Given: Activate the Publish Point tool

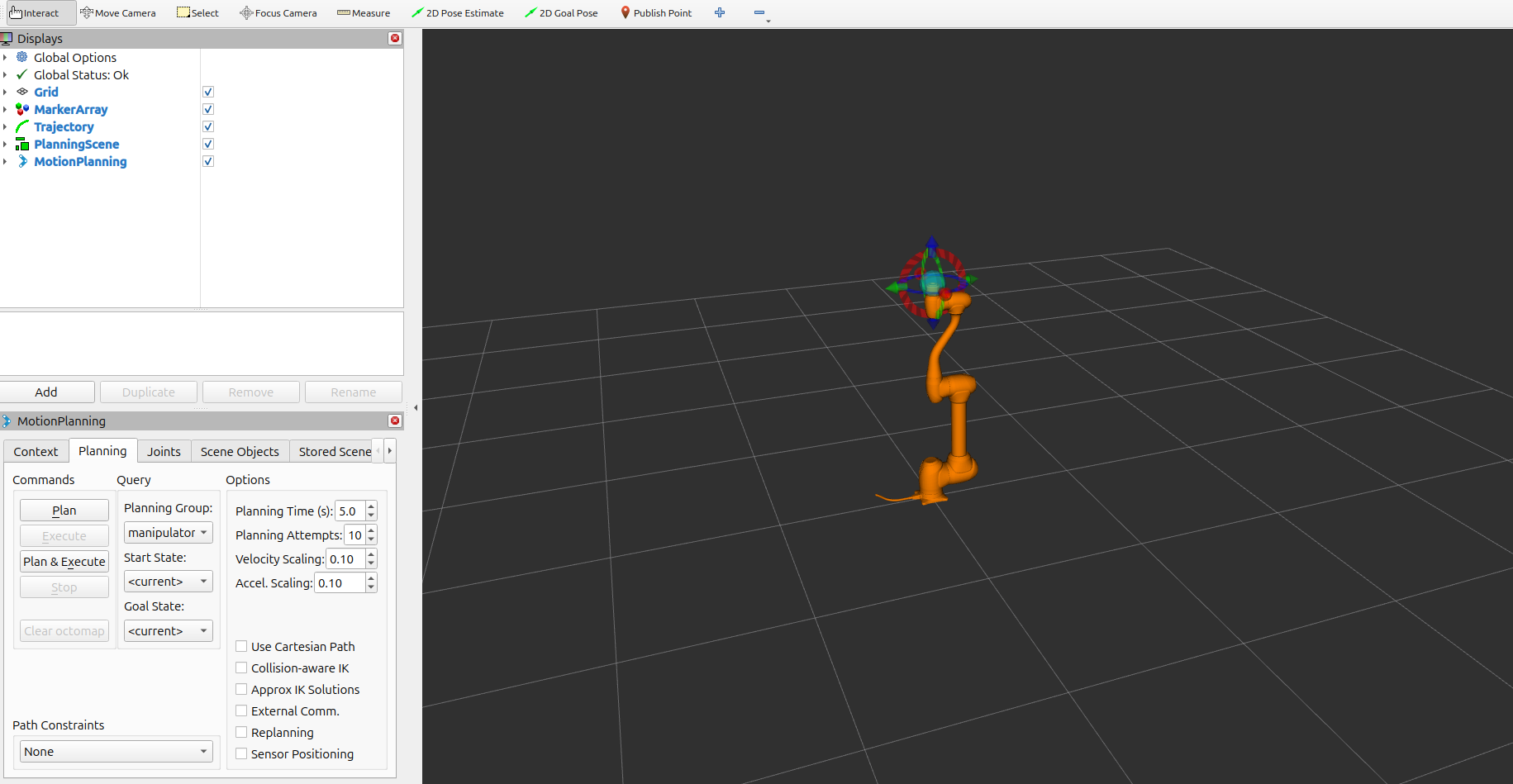Looking at the screenshot, I should [x=656, y=12].
